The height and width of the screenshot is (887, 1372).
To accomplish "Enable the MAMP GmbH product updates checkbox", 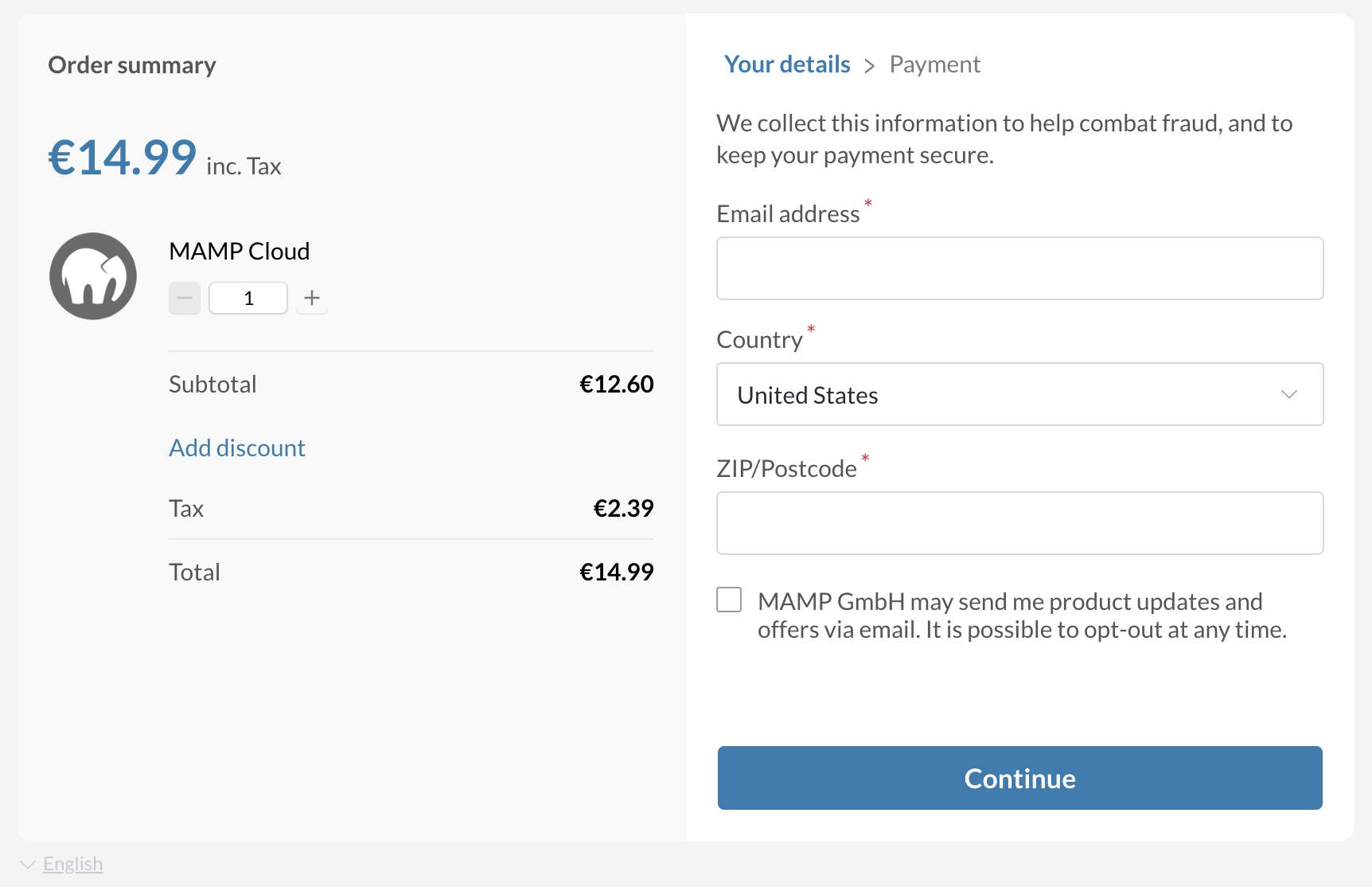I will (x=728, y=600).
